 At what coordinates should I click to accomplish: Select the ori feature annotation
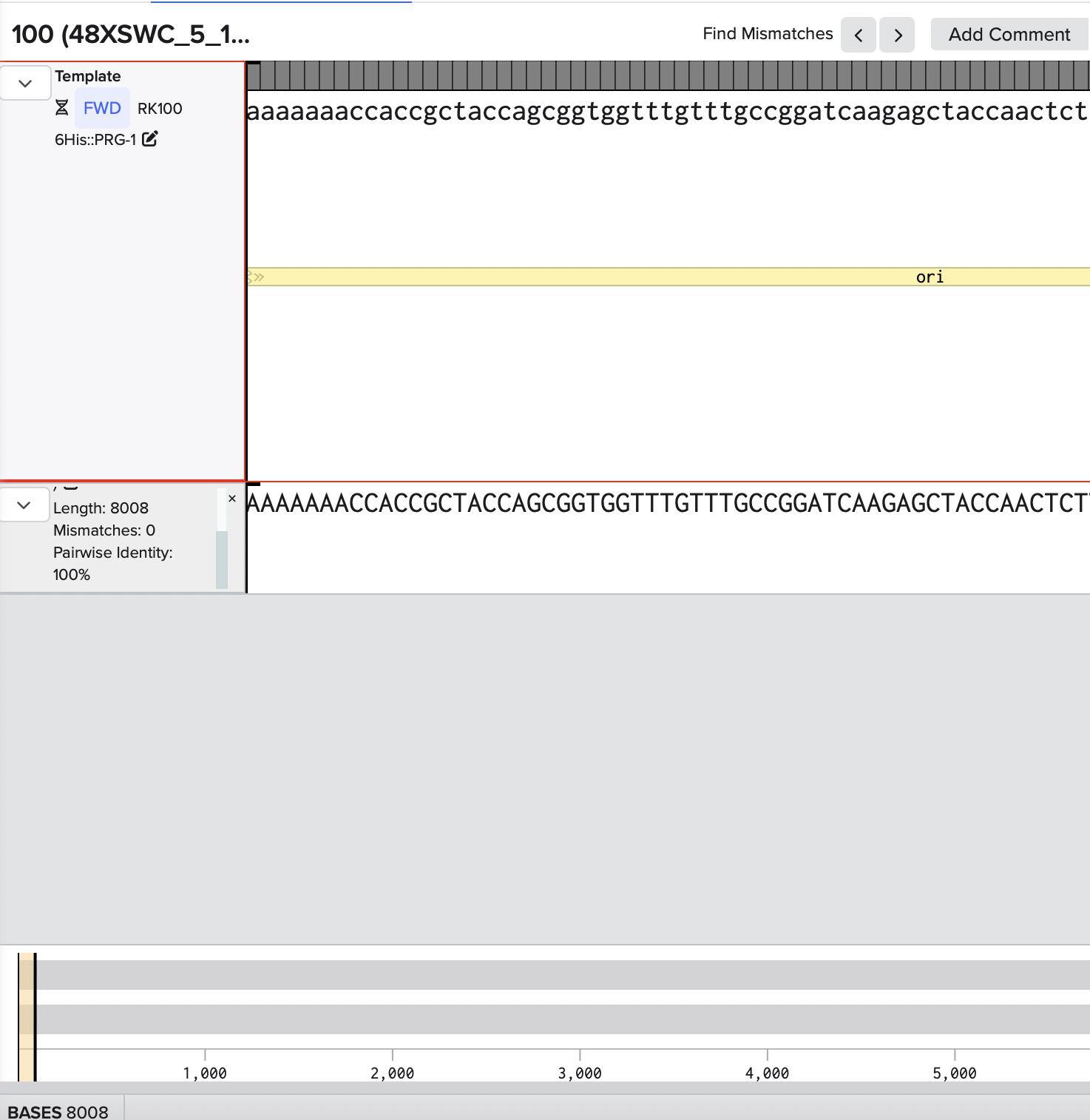(929, 277)
